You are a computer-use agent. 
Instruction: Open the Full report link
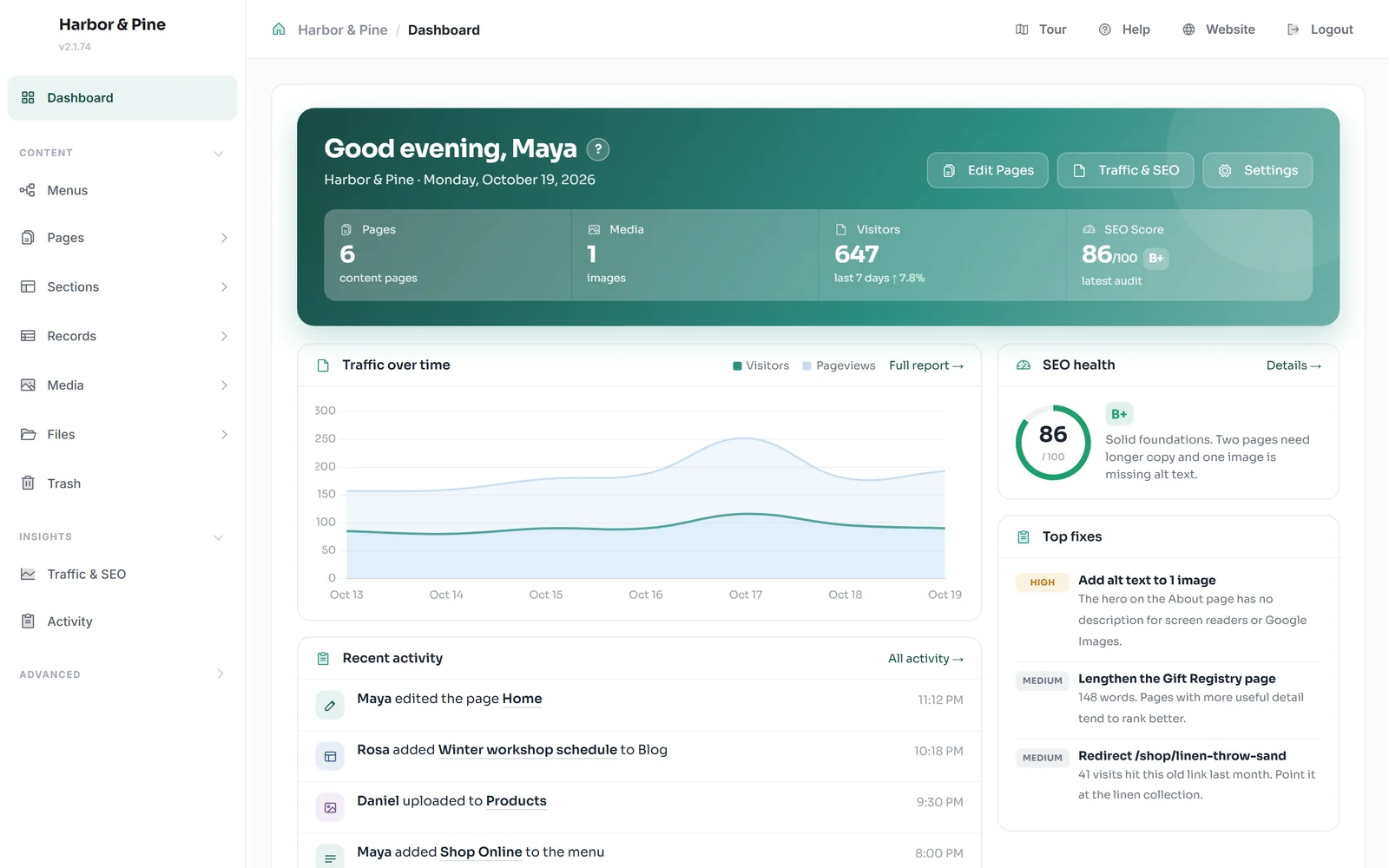[926, 365]
